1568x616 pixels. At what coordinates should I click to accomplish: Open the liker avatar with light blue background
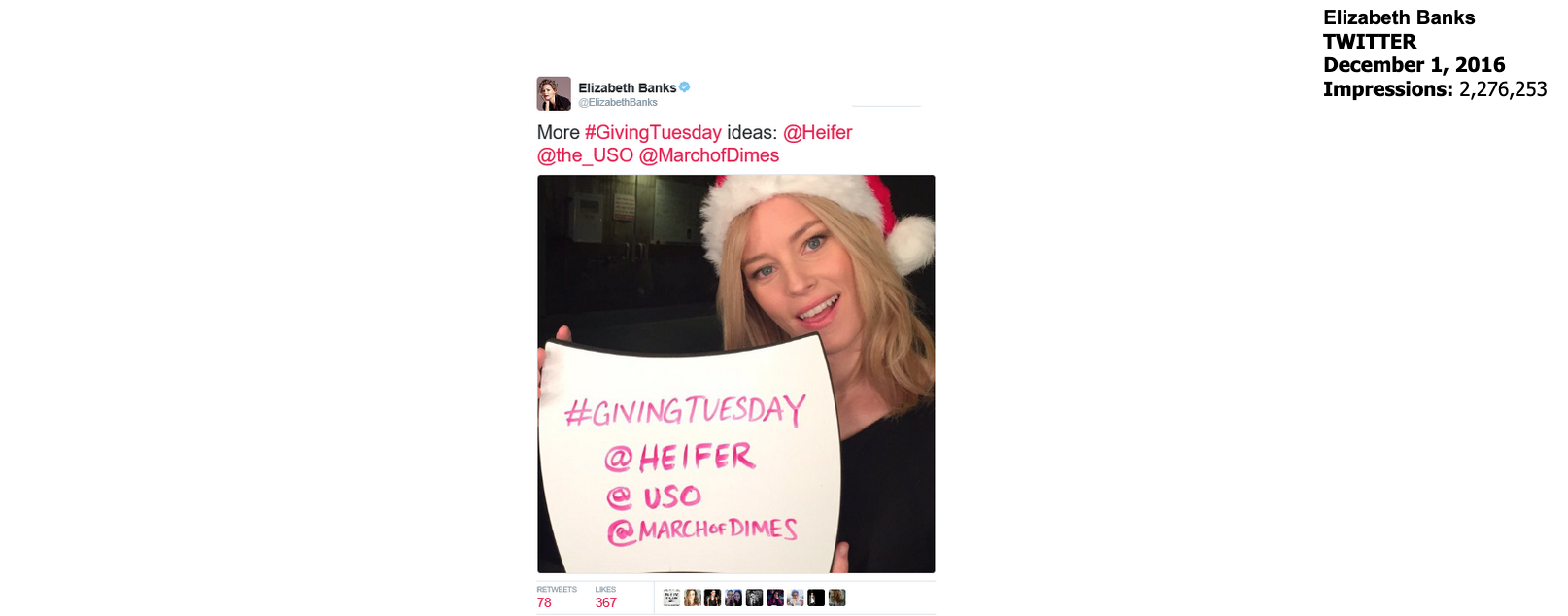pos(796,598)
